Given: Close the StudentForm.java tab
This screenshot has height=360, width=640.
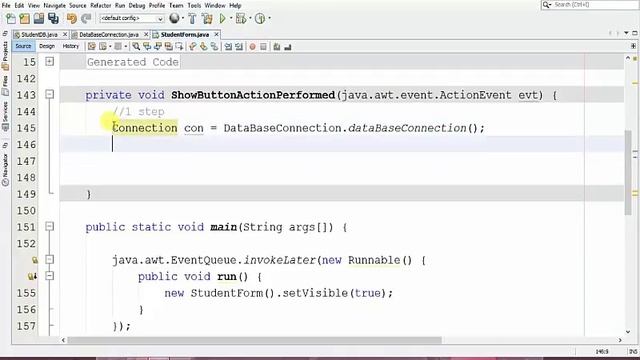Looking at the screenshot, I should 216,34.
